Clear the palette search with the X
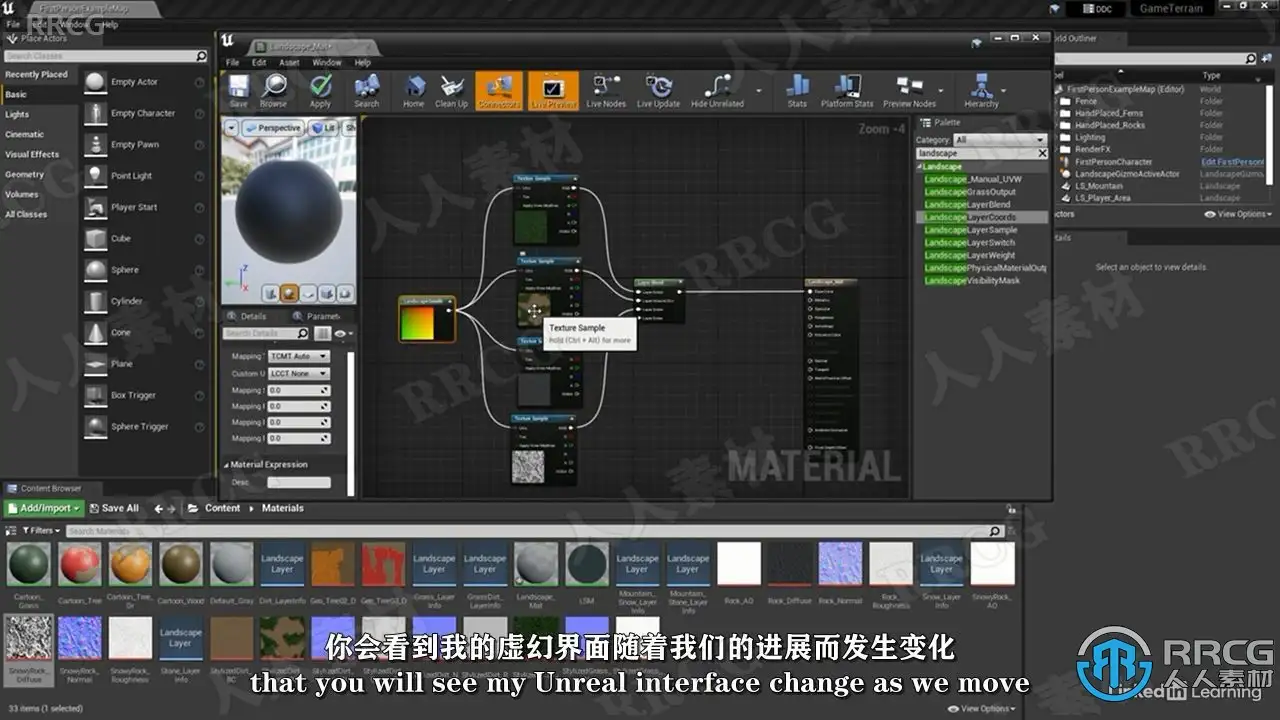This screenshot has width=1280, height=720. tap(1042, 153)
